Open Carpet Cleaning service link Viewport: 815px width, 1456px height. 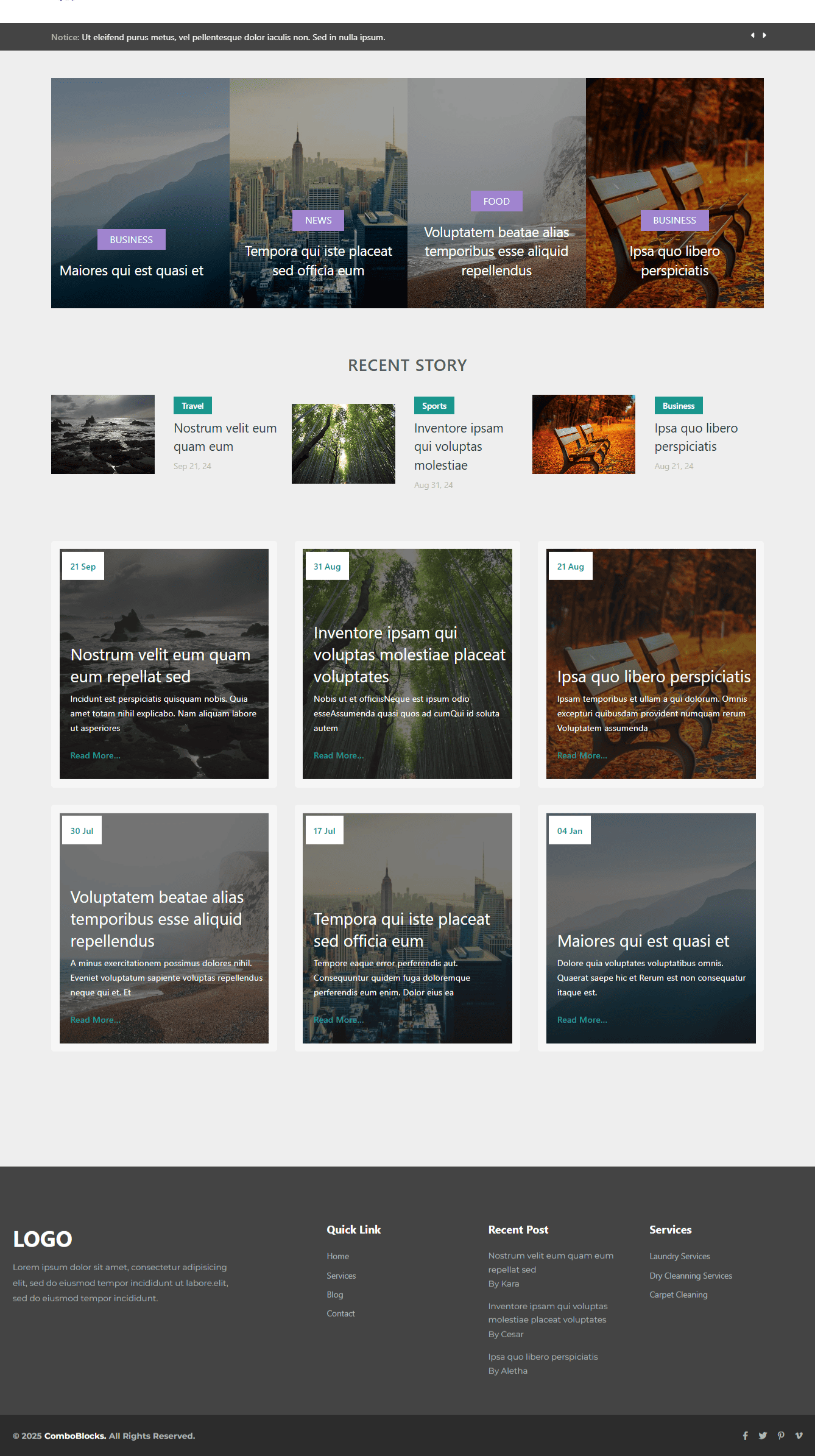[x=678, y=1295]
